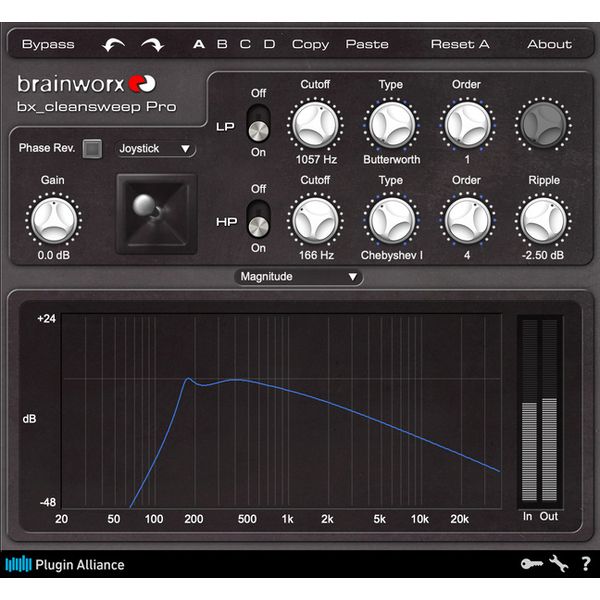Flip the HP Off/On switch
600x600 pixels.
point(258,218)
